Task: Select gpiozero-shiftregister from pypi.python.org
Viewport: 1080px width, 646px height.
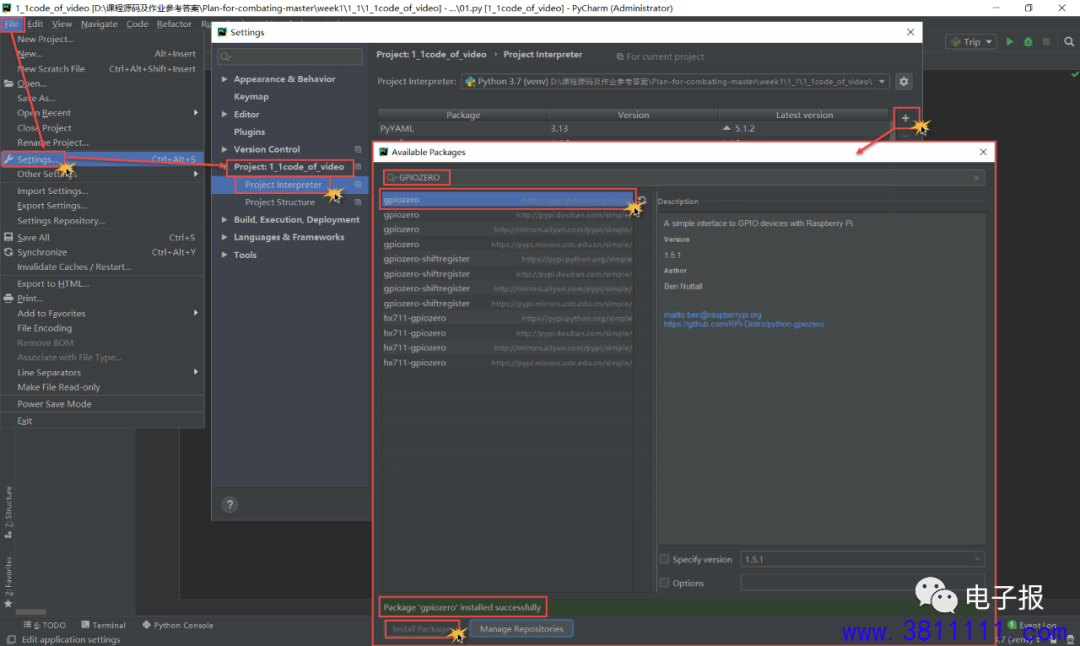Action: coord(508,259)
